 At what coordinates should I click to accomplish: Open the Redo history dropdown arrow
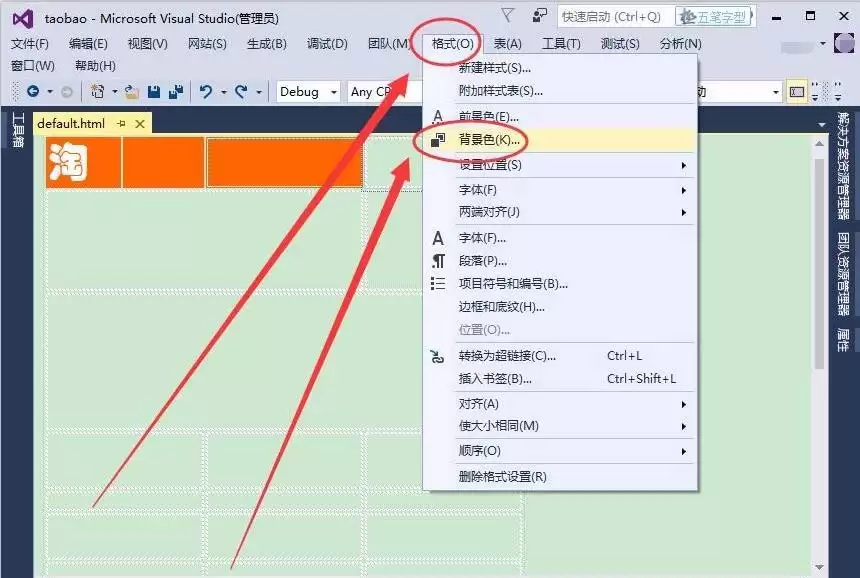(x=259, y=92)
